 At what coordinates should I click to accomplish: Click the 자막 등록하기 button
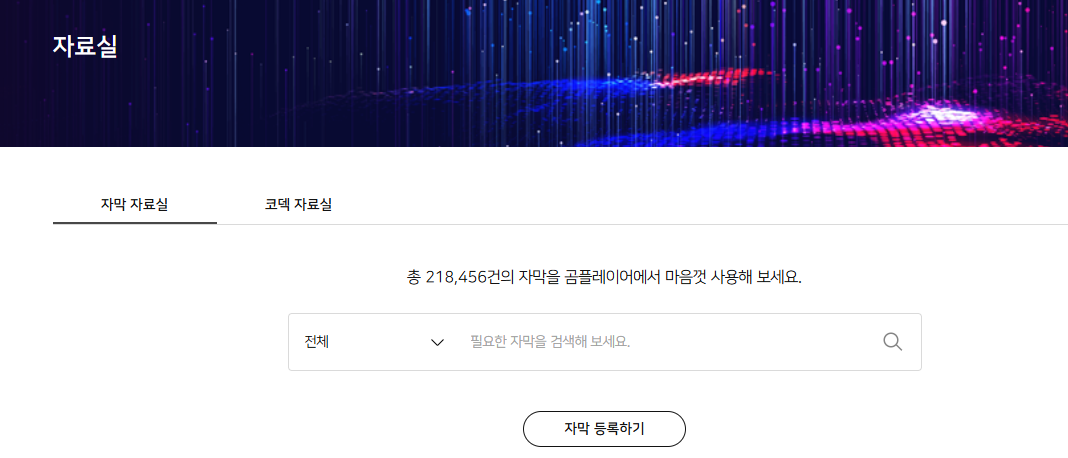pyautogui.click(x=604, y=429)
